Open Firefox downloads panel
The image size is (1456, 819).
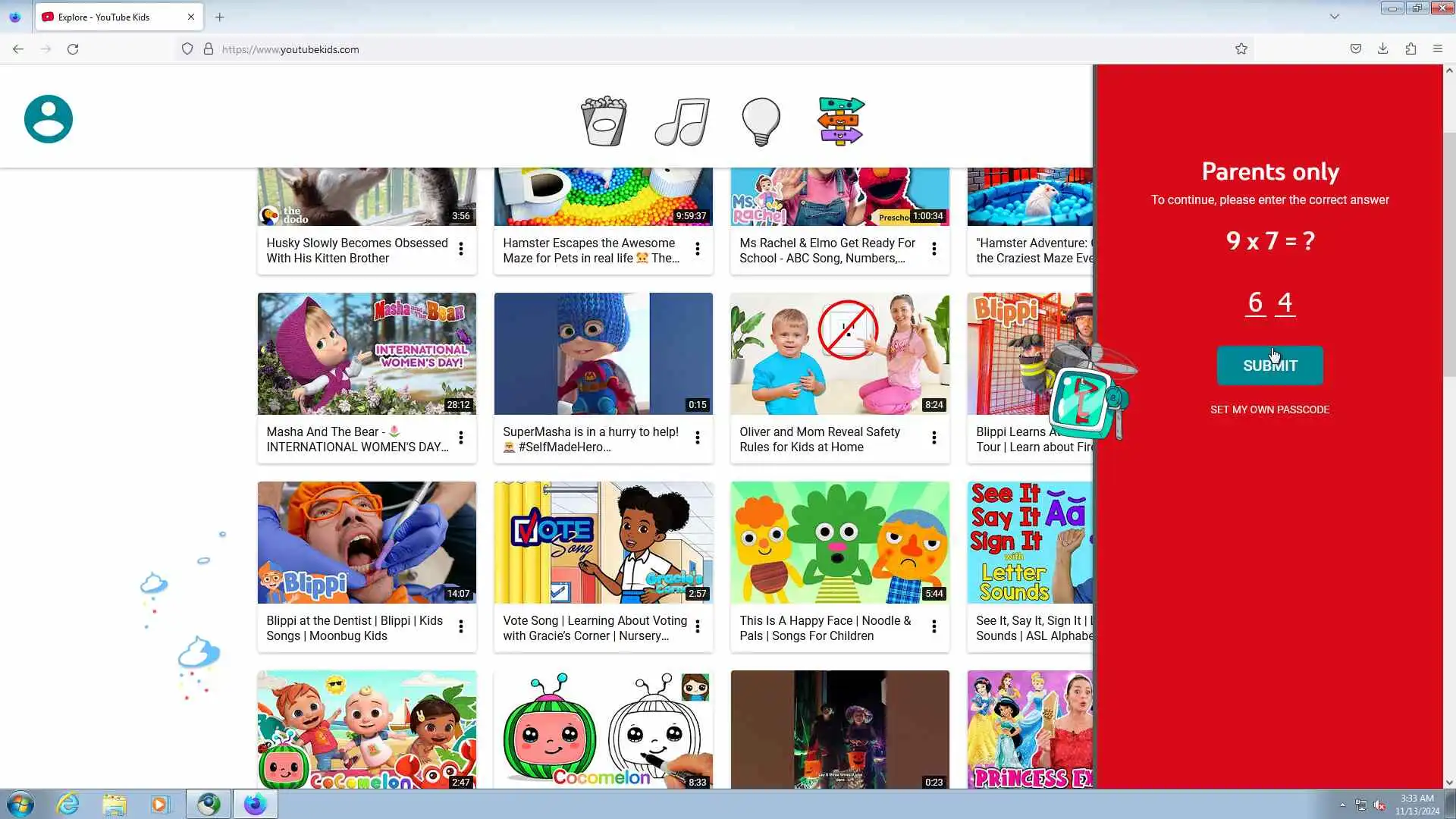pos(1383,49)
